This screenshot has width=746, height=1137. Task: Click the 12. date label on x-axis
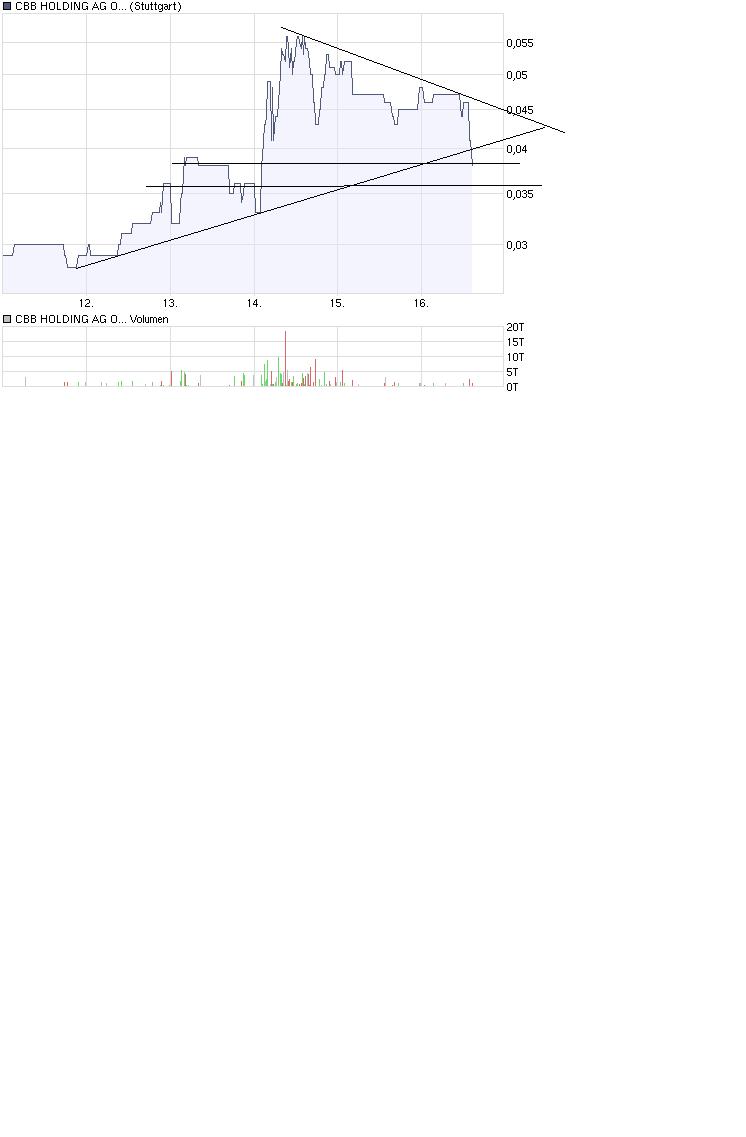[87, 303]
